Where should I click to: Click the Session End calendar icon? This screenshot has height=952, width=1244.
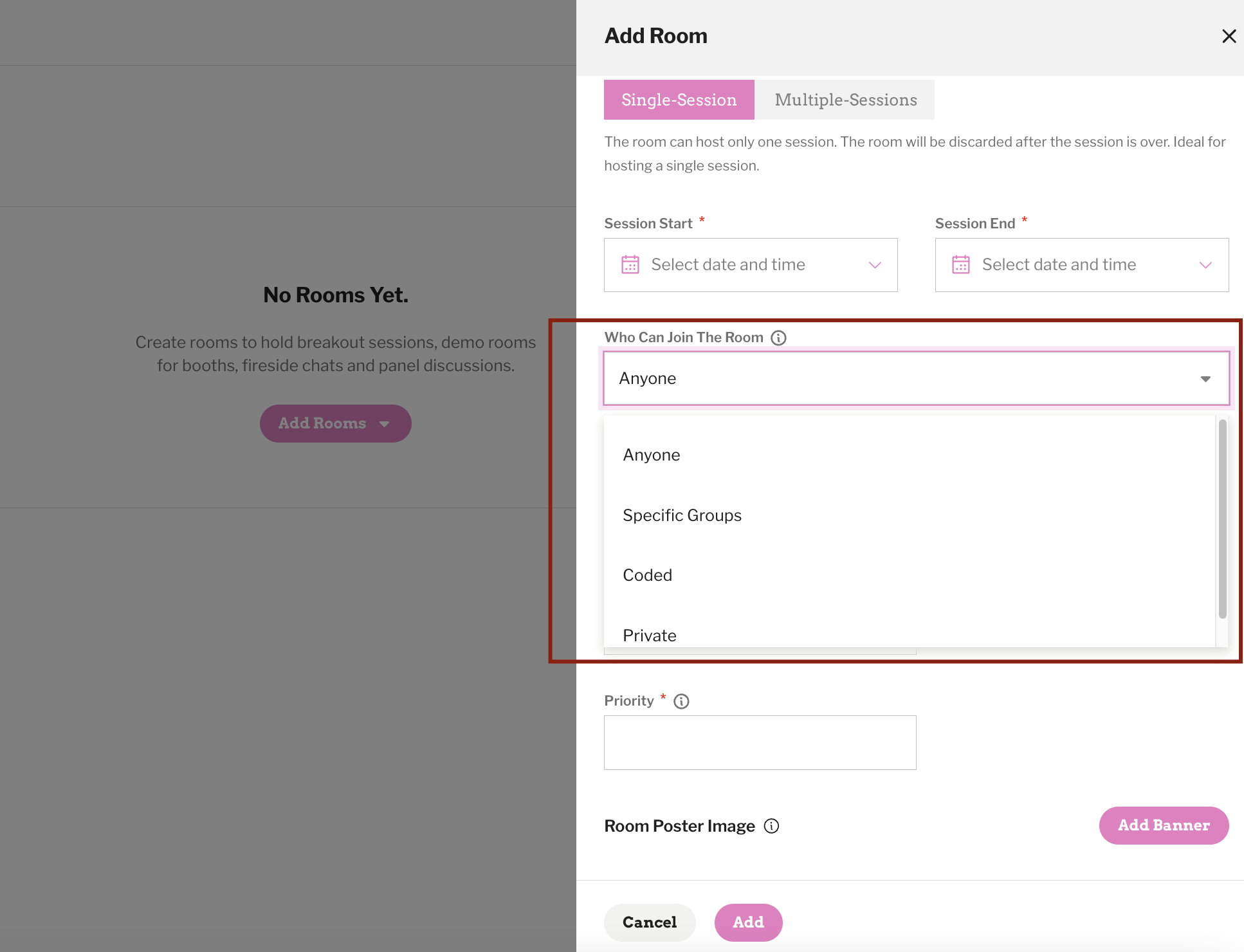pos(961,264)
